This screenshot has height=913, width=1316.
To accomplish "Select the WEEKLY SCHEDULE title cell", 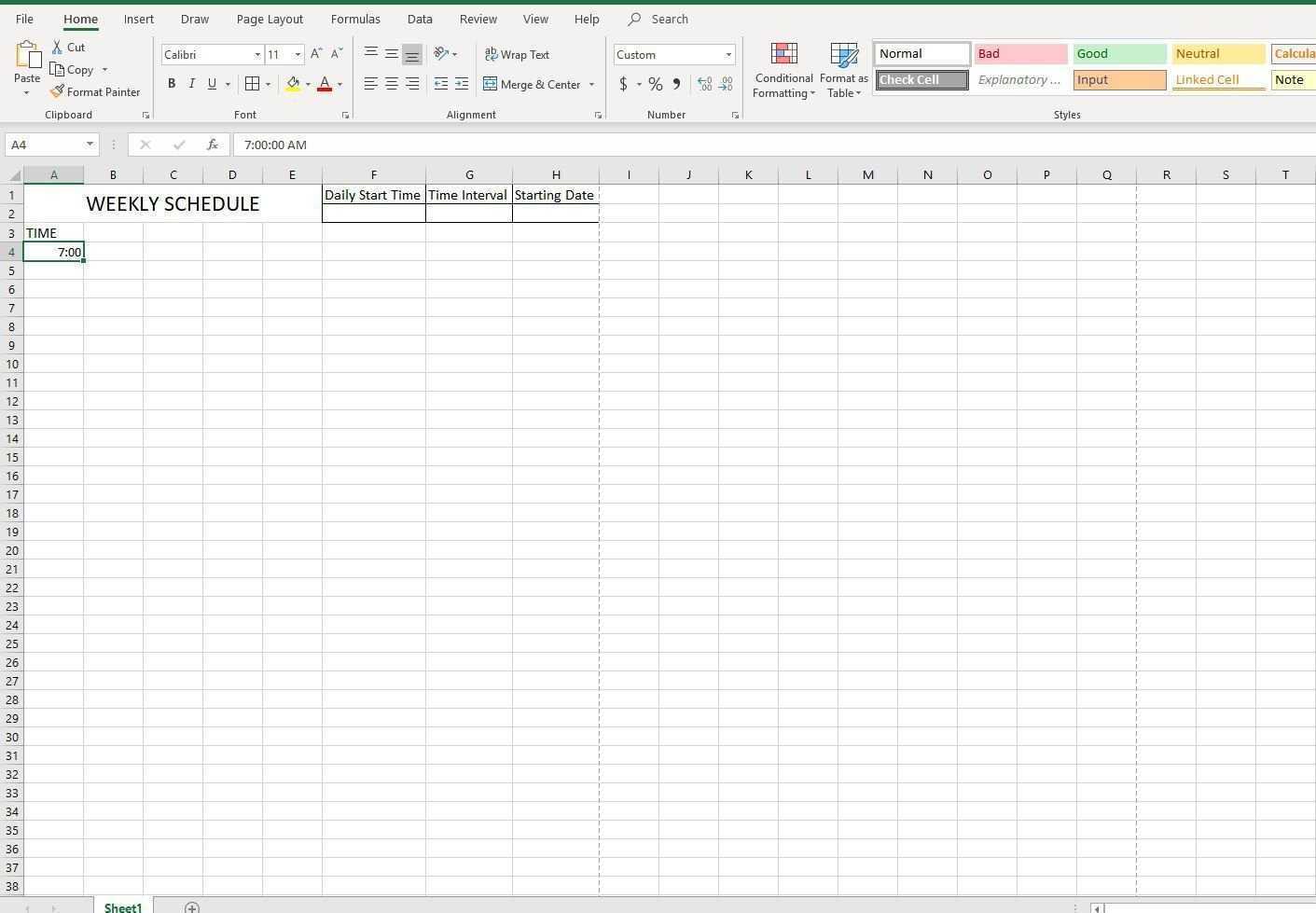I will (173, 203).
